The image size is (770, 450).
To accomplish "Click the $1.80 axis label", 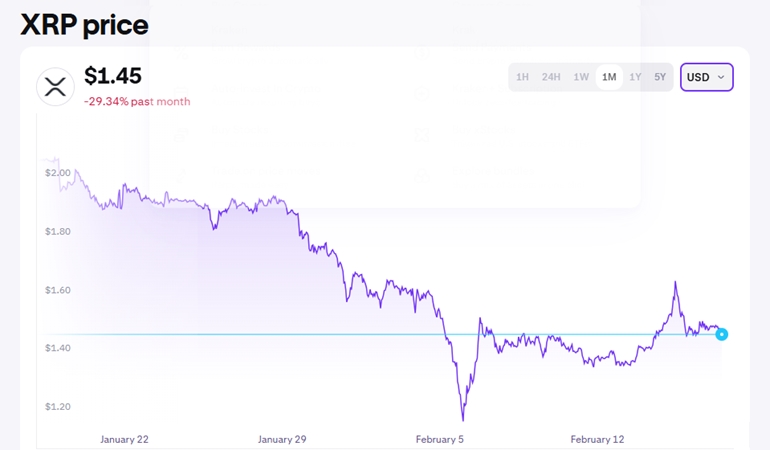I will click(58, 231).
